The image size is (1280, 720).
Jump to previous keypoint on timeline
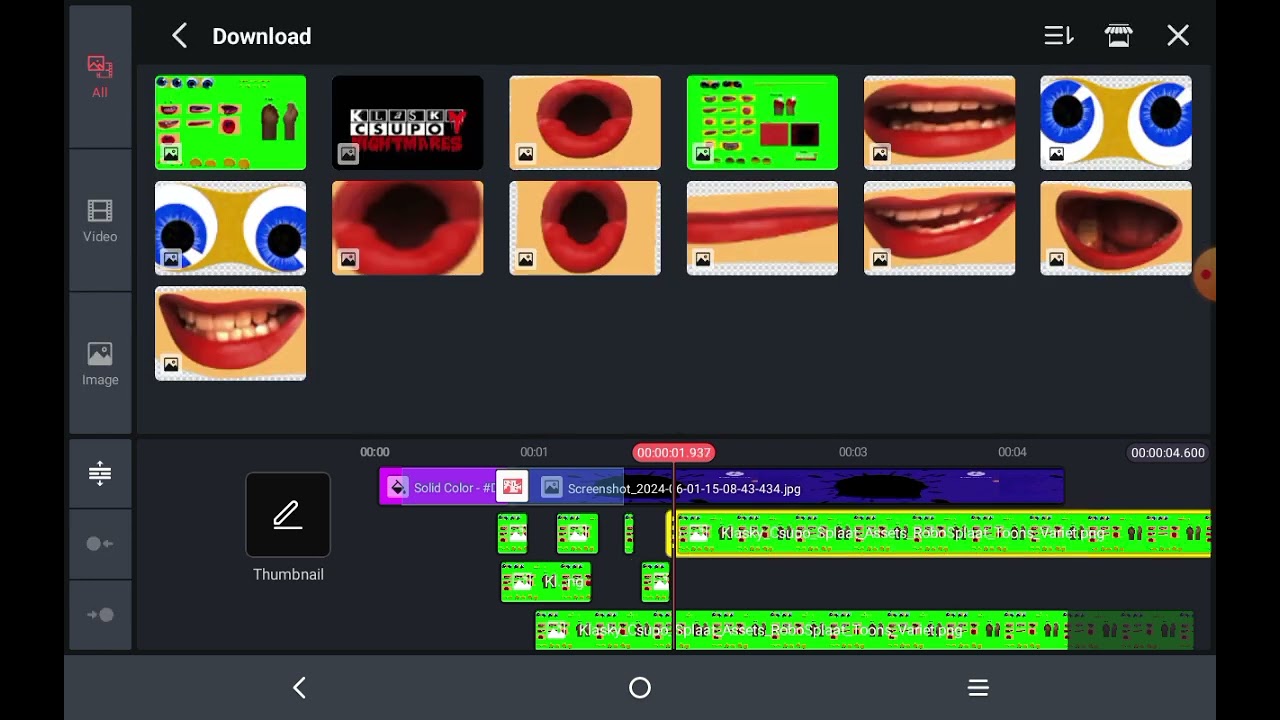point(100,544)
